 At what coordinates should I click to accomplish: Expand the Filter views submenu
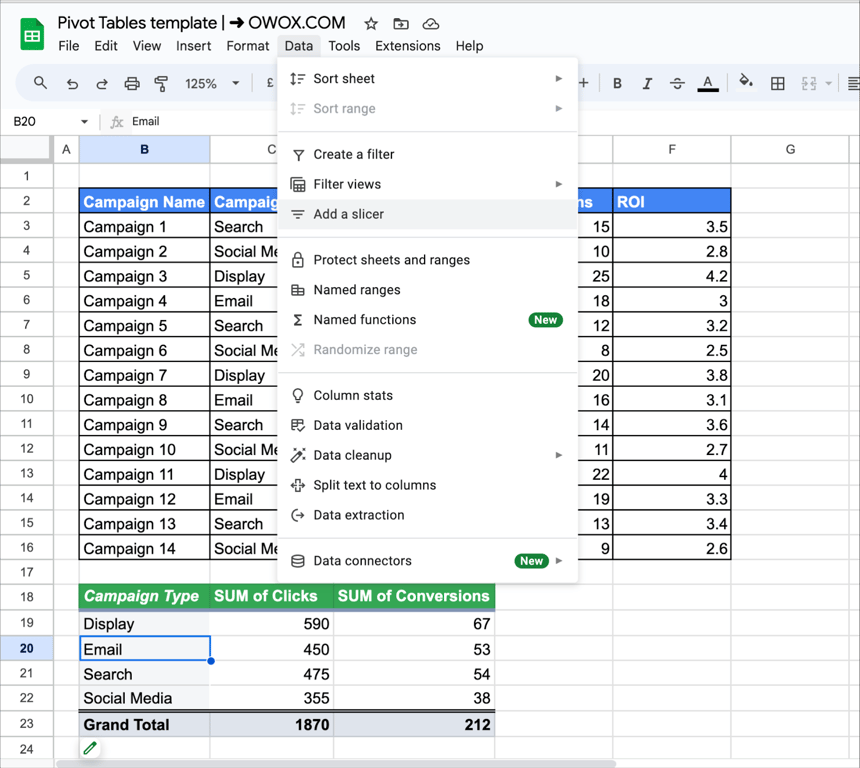click(428, 184)
